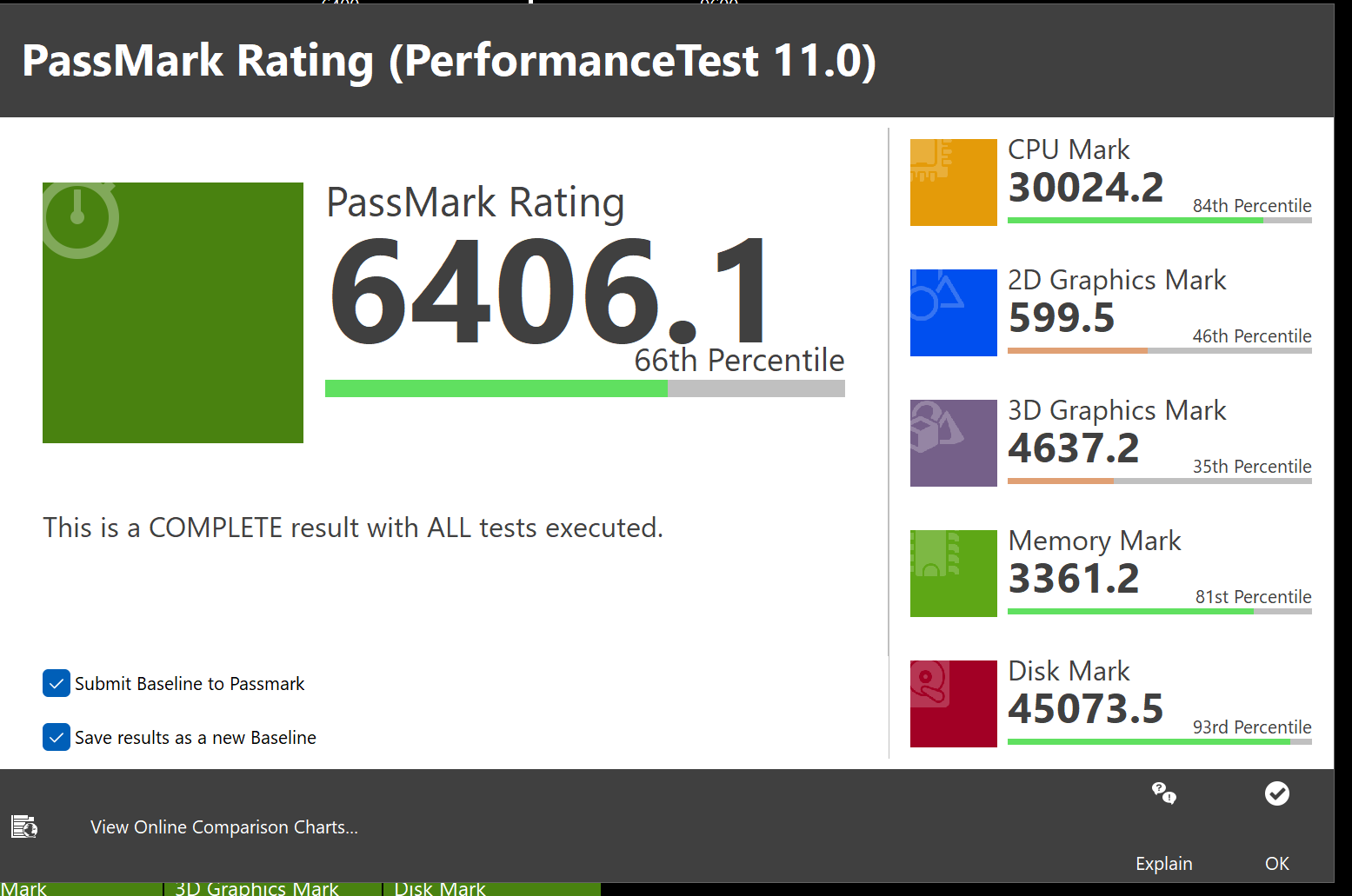Screen dimensions: 1352x896
Task: Click the 2D Graphics Mark score 599.5
Action: [1062, 317]
